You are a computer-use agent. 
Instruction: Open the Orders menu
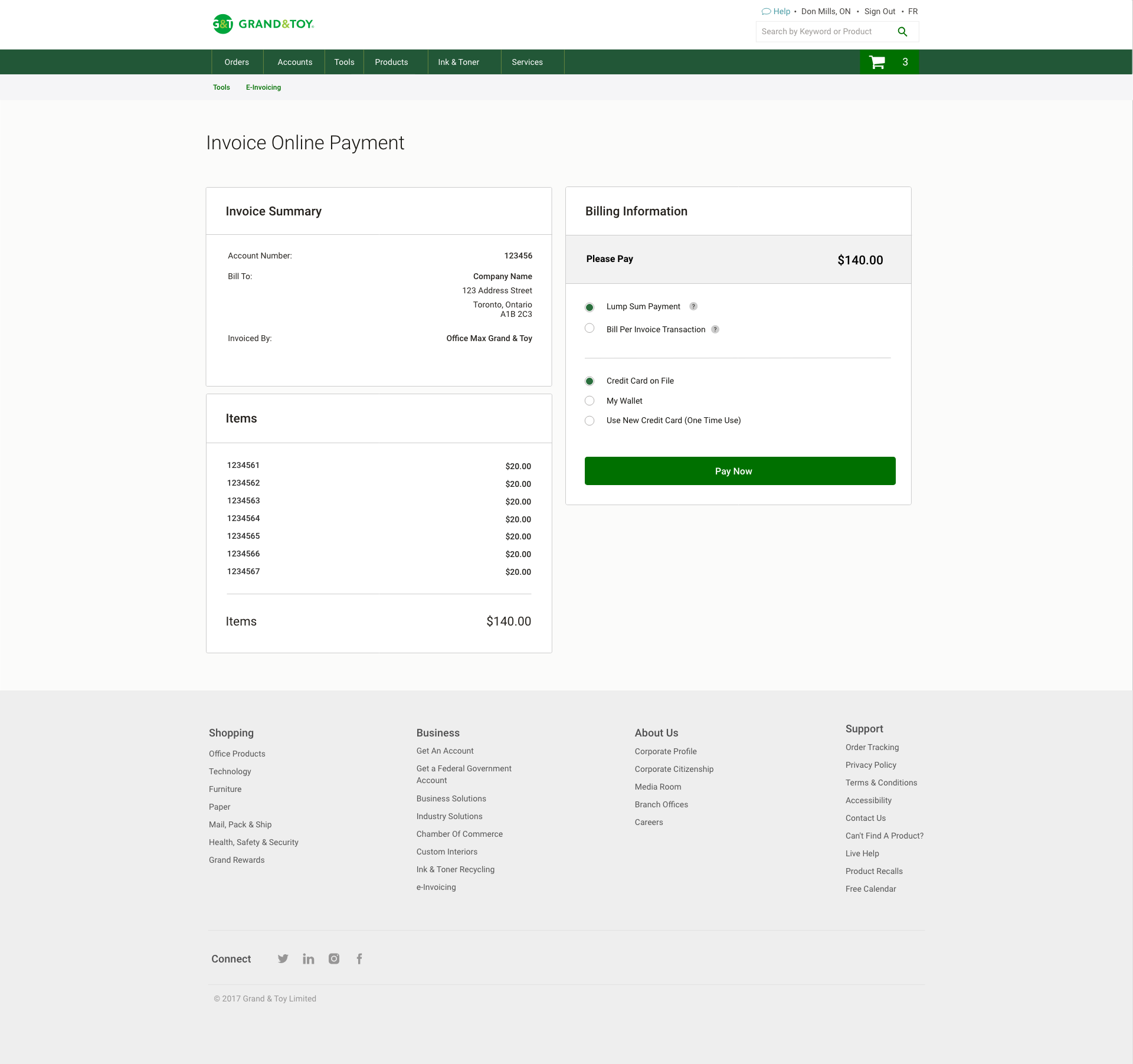pyautogui.click(x=237, y=62)
